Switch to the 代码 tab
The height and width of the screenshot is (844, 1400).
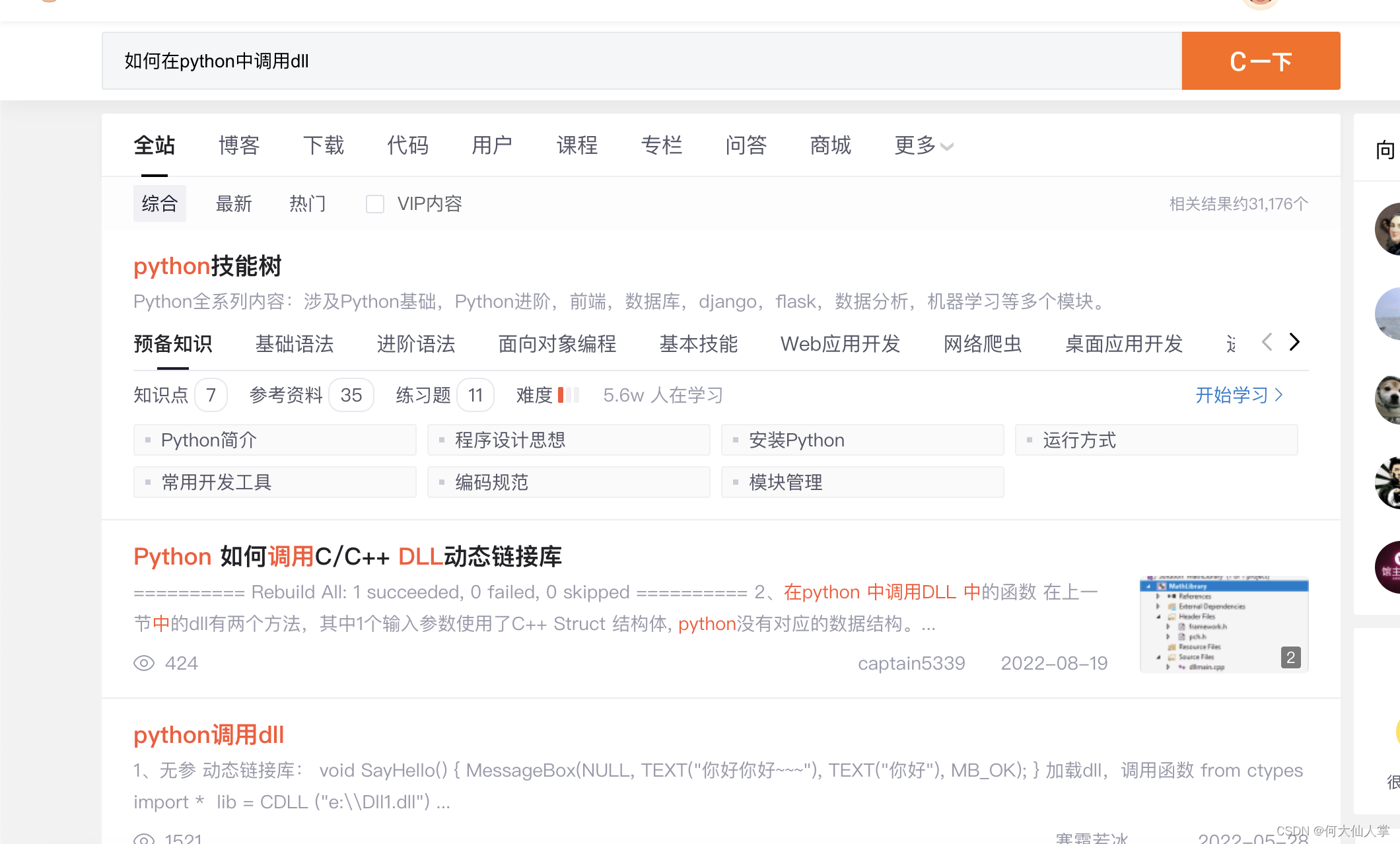[x=408, y=145]
